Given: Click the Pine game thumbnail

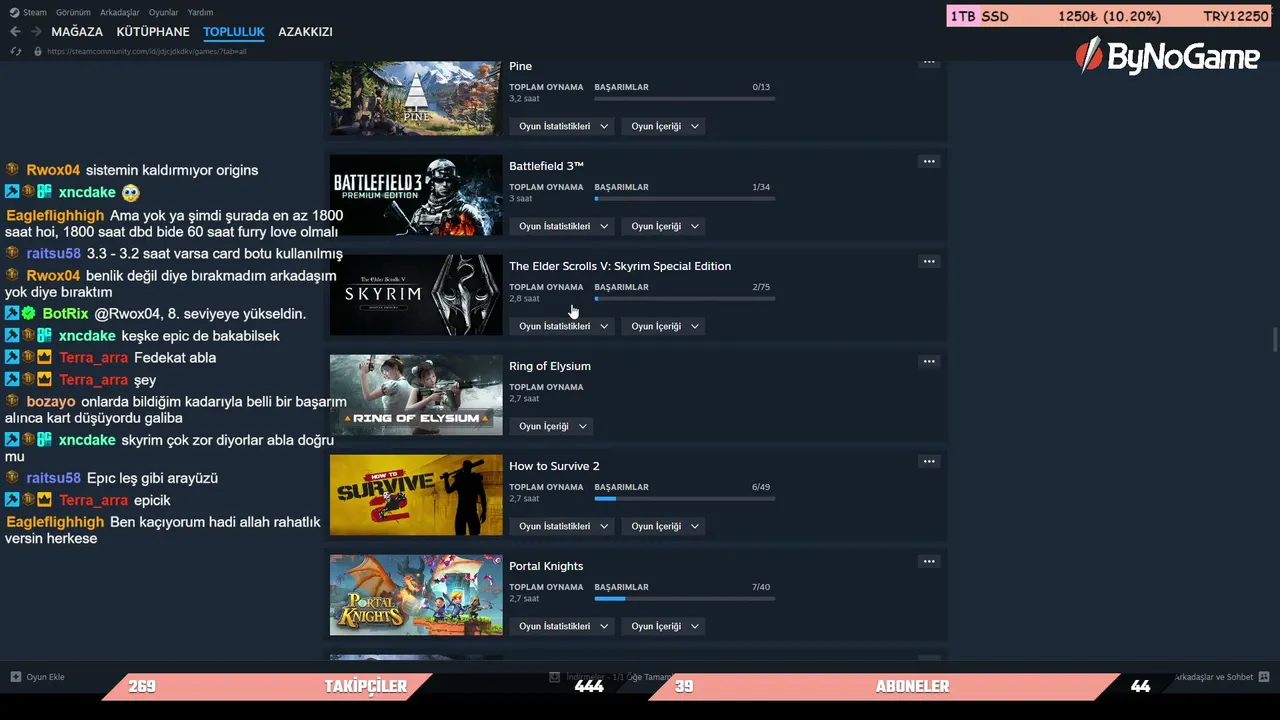Looking at the screenshot, I should tap(416, 98).
